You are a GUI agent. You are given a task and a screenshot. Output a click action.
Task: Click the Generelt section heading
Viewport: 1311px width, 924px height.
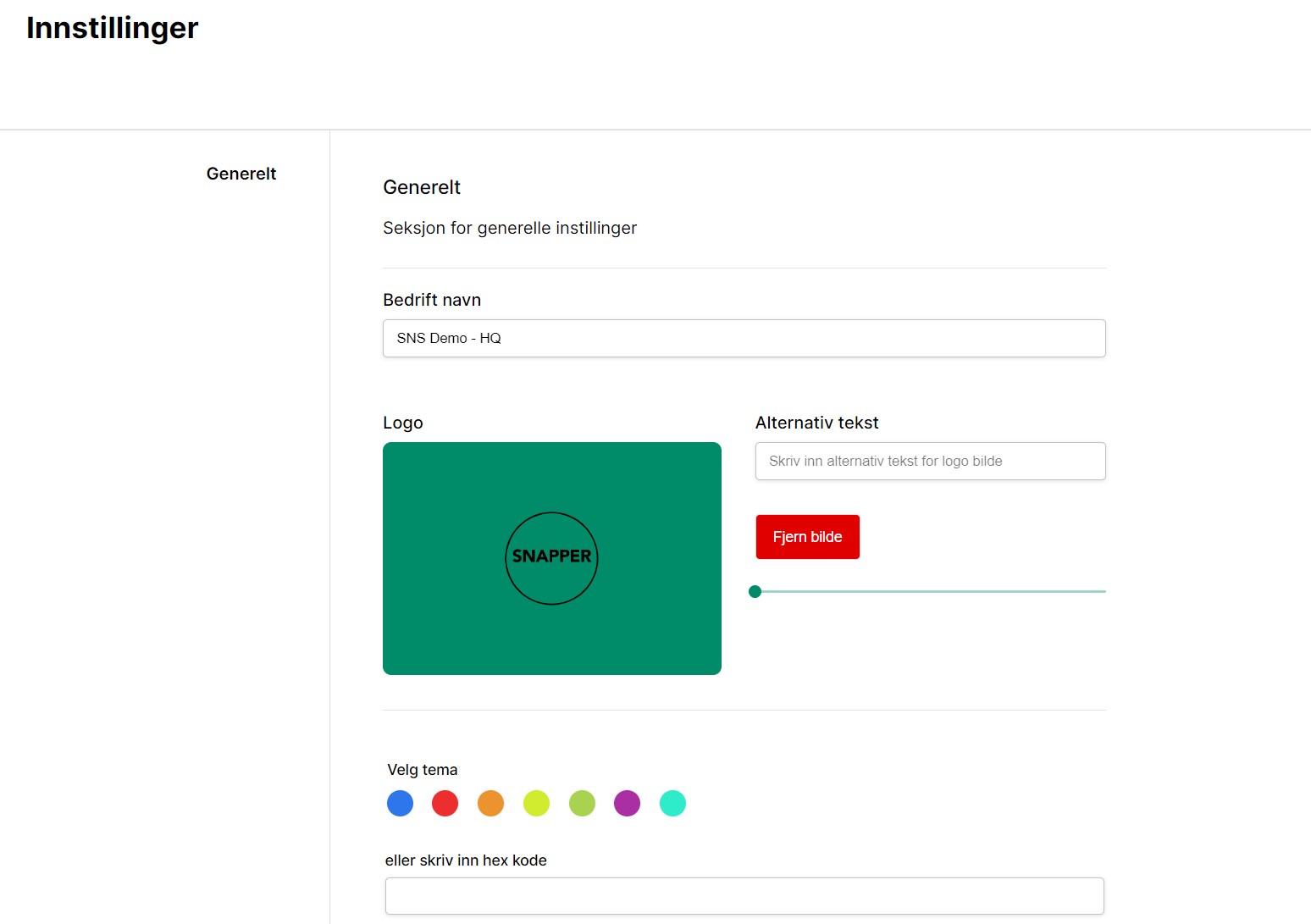point(422,187)
